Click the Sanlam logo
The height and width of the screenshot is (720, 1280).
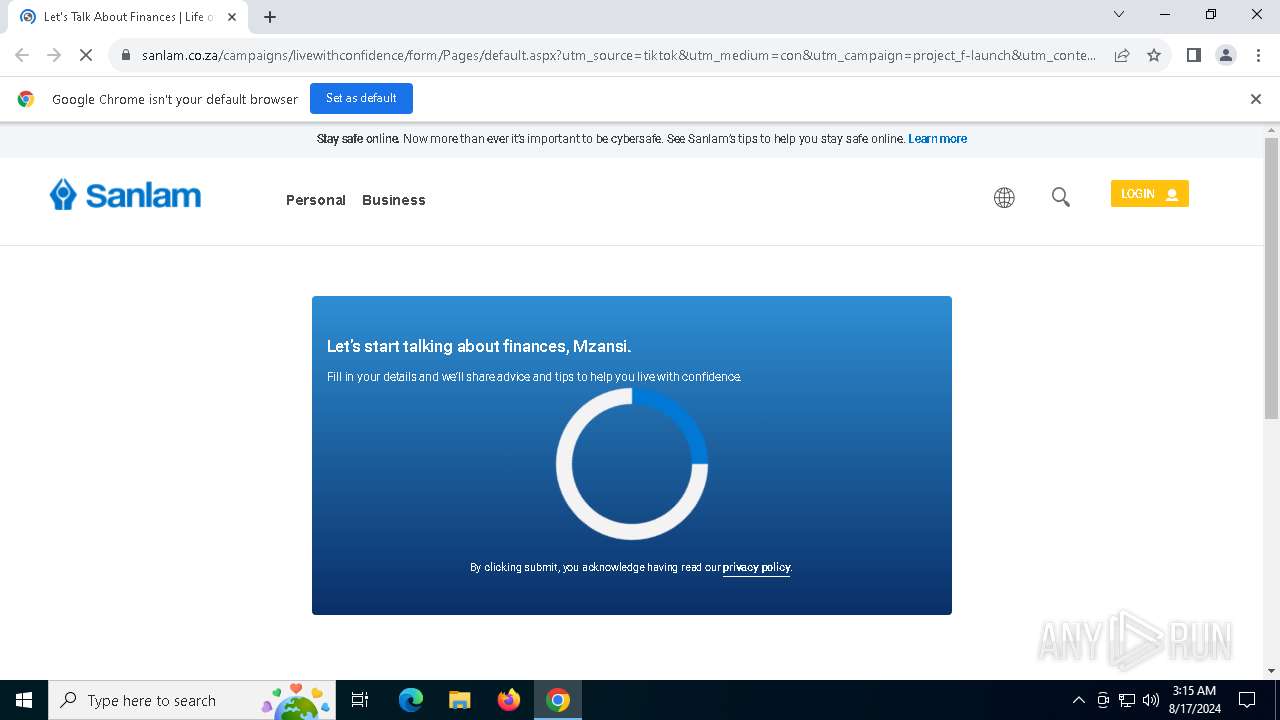[126, 194]
